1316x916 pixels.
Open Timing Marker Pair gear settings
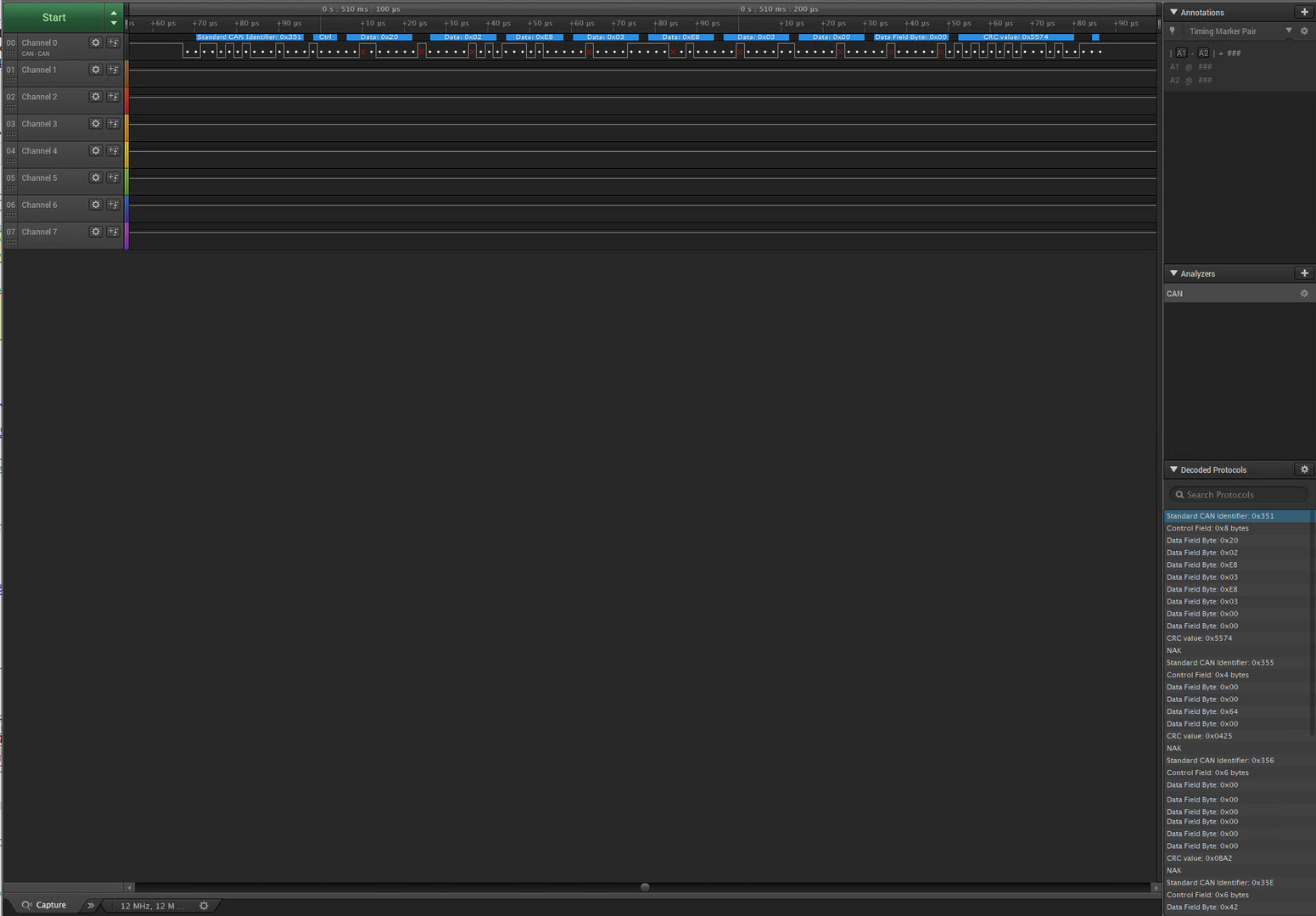point(1304,31)
